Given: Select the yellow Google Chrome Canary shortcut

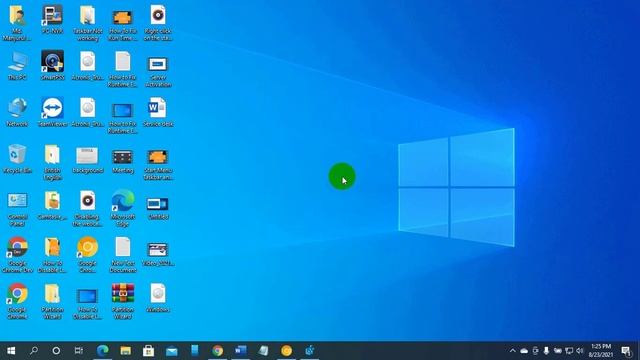Looking at the screenshot, I should click(x=87, y=255).
